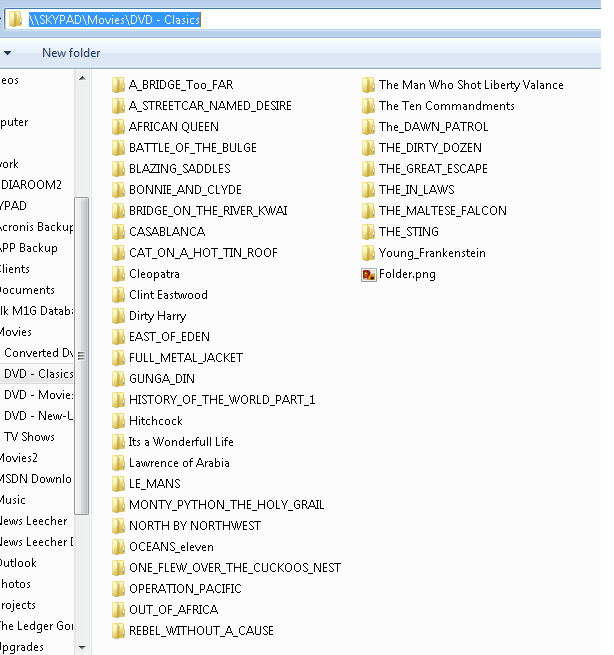Select the Hitchcock folder icon
The width and height of the screenshot is (614, 655).
pos(118,421)
